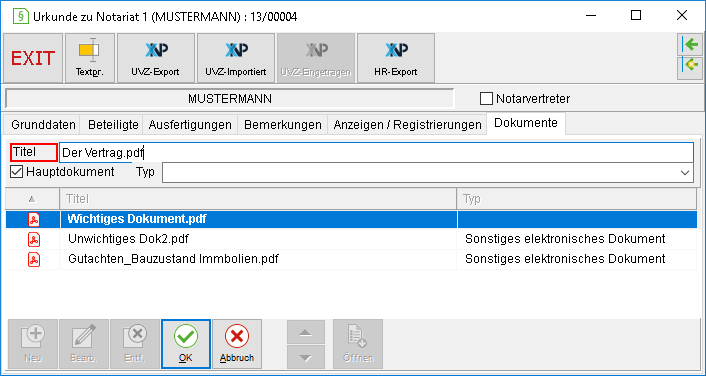
Task: Click the MUSTERMANN notary name field
Action: click(230, 99)
